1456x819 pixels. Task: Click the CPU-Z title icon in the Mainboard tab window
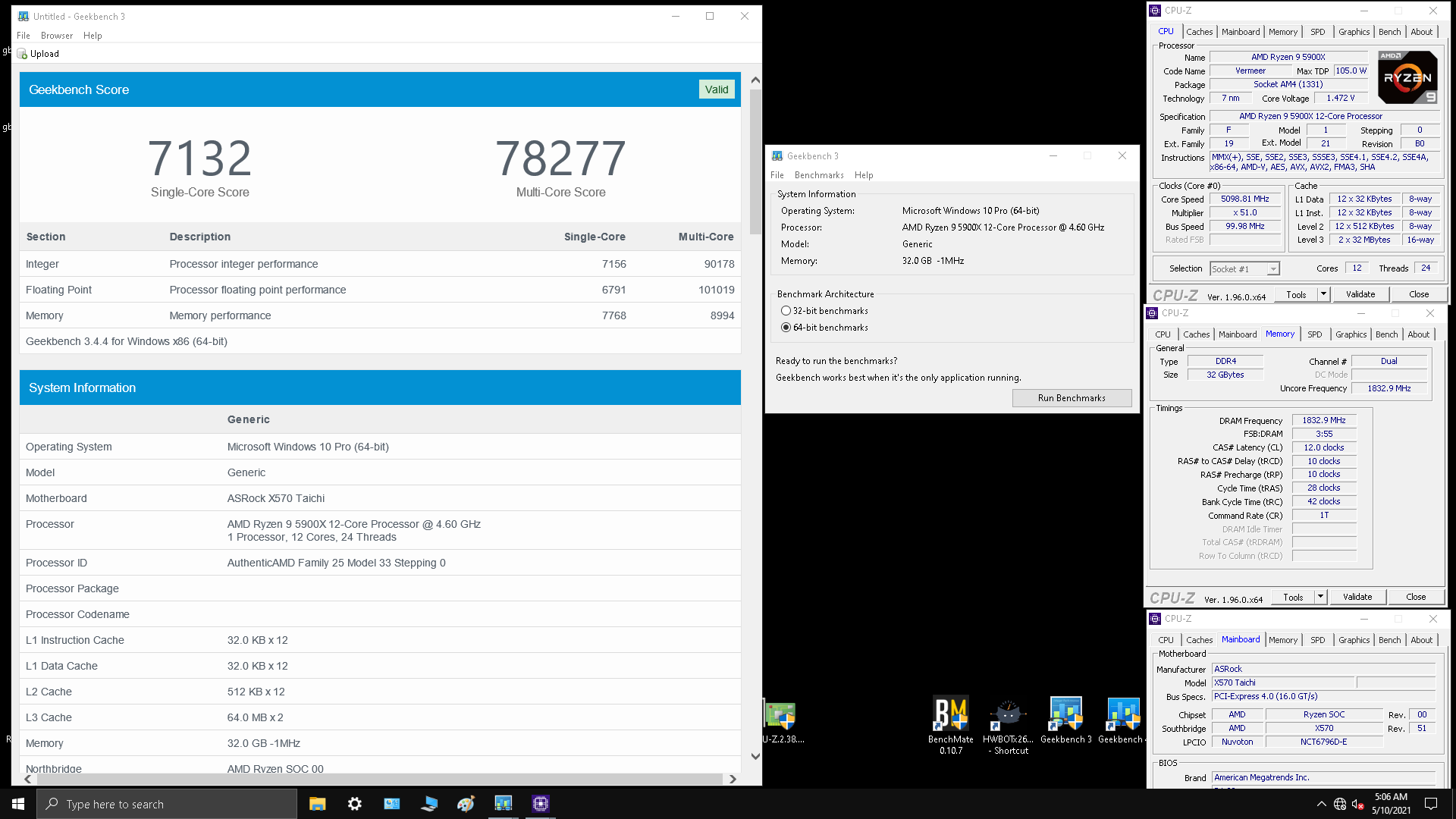(x=1155, y=619)
